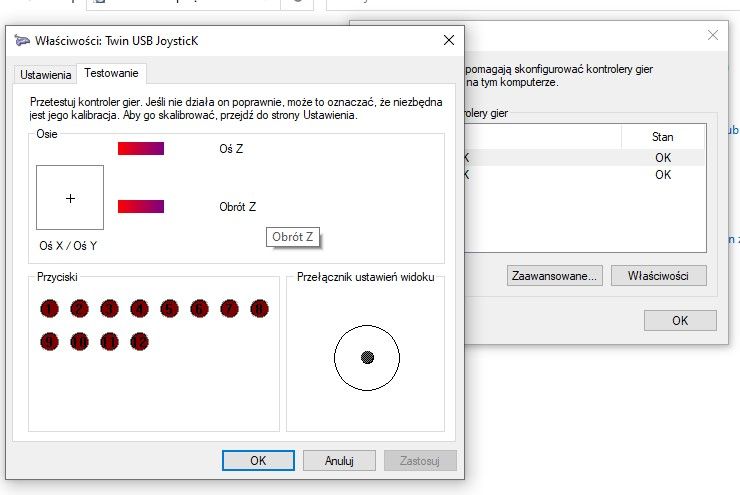Select the first controller row with OK status
Image resolution: width=740 pixels, height=495 pixels.
pos(585,158)
